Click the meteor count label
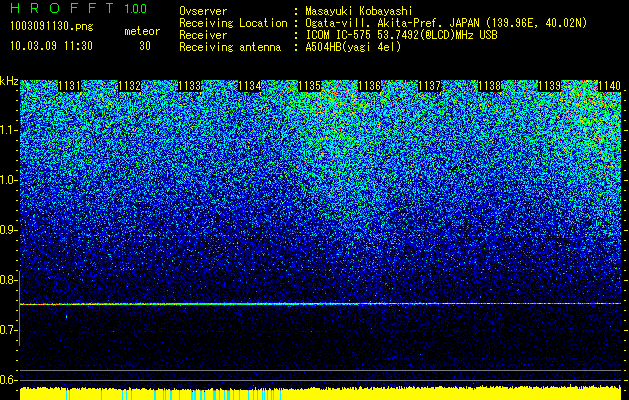The width and height of the screenshot is (629, 400). pos(142,31)
